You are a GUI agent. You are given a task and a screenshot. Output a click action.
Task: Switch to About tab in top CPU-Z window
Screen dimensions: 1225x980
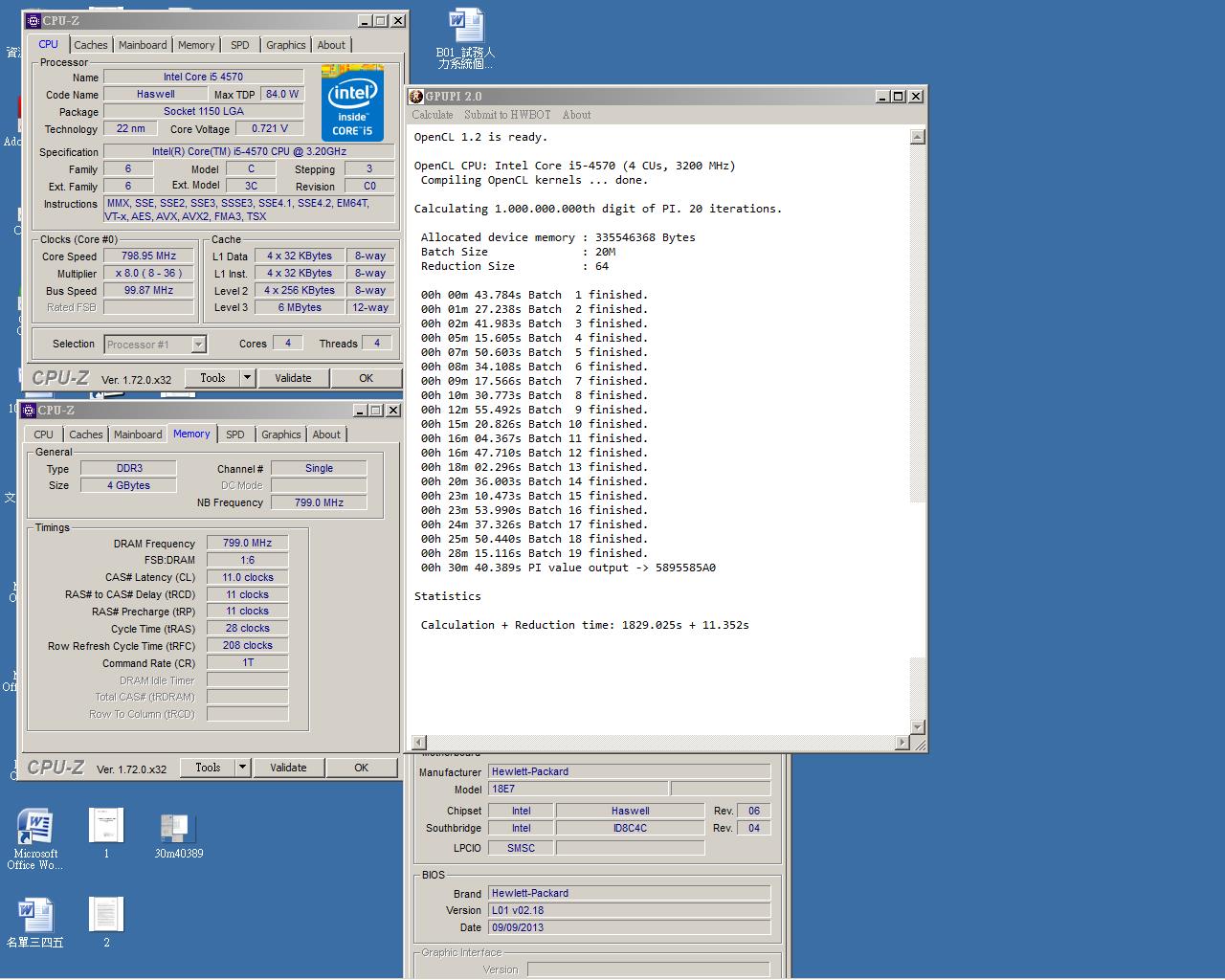point(331,45)
